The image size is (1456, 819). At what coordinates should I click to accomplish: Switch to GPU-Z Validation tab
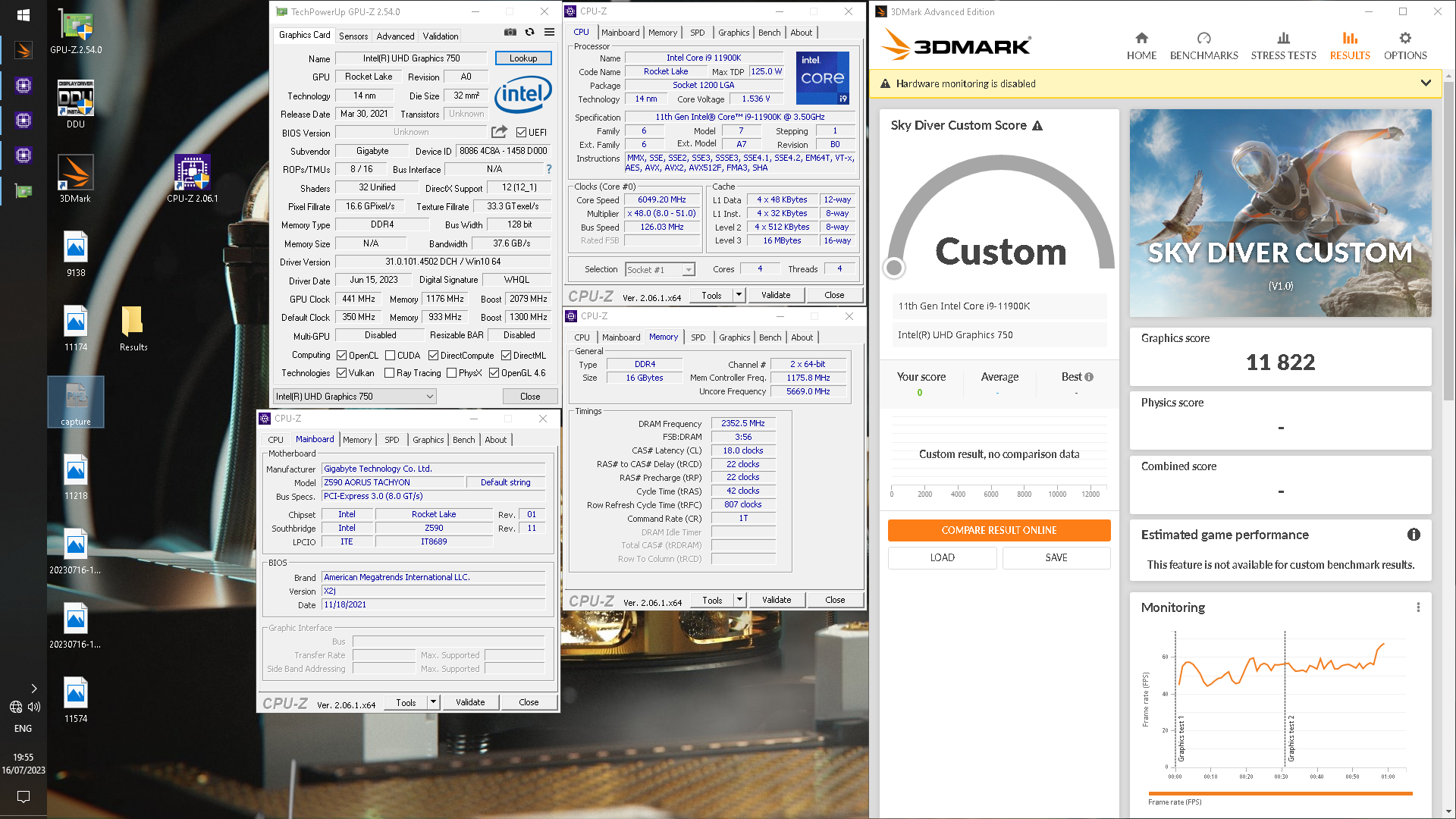pos(441,36)
